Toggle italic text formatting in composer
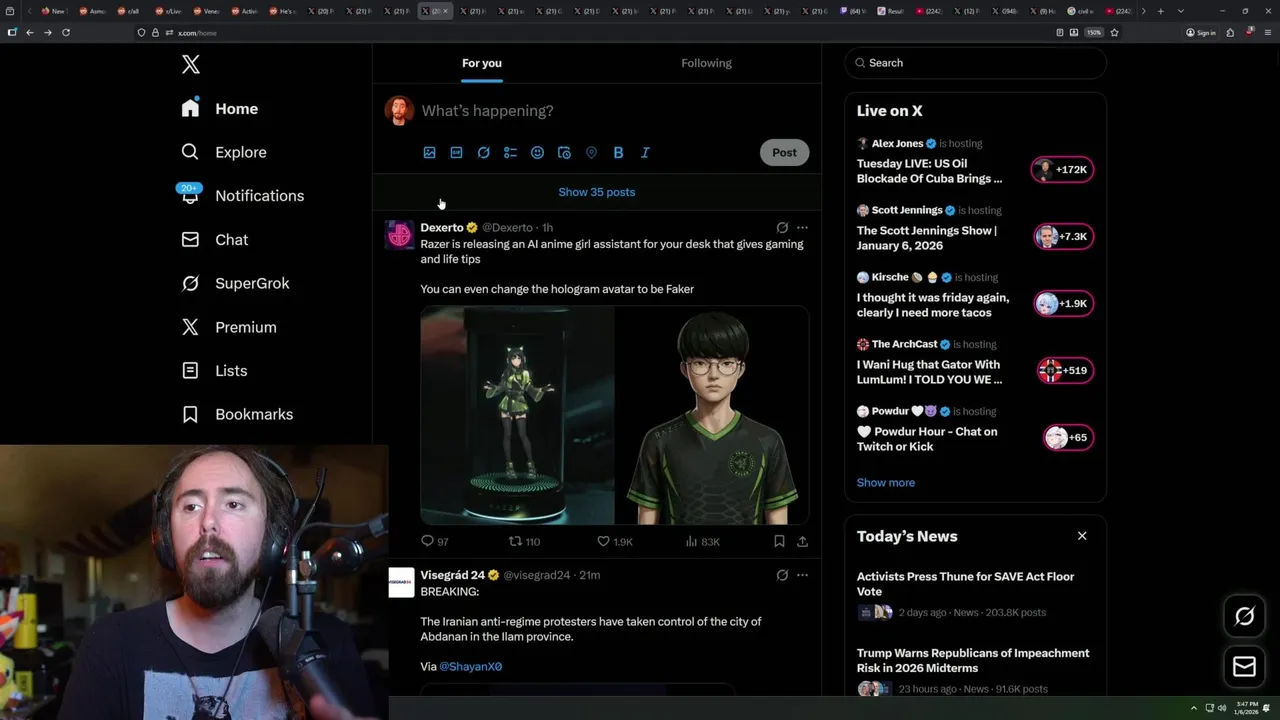 (646, 153)
